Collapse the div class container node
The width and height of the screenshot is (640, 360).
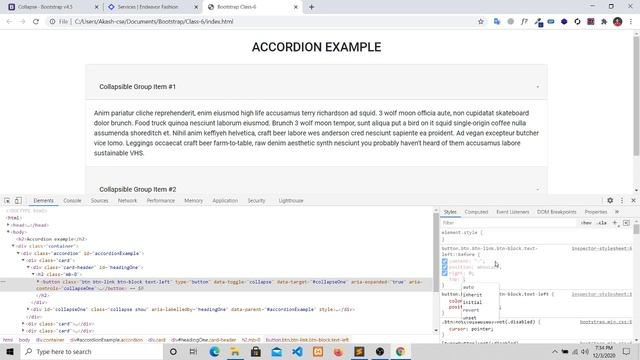pyautogui.click(x=13, y=246)
